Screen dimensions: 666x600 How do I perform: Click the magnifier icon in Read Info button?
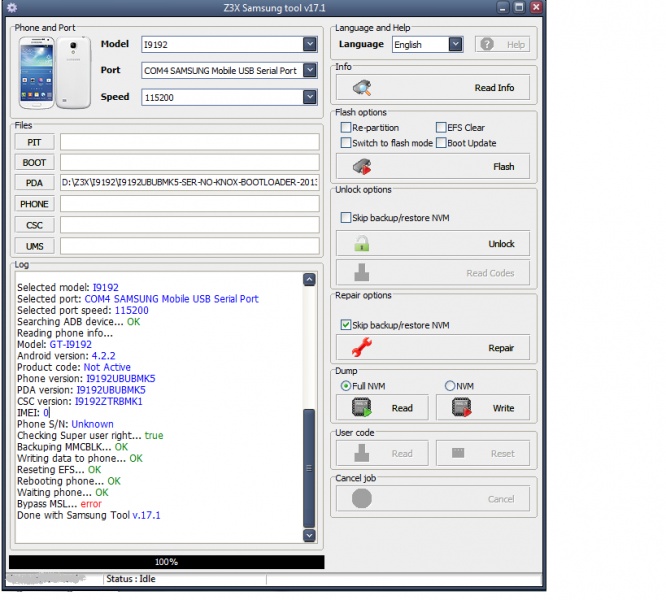click(362, 88)
